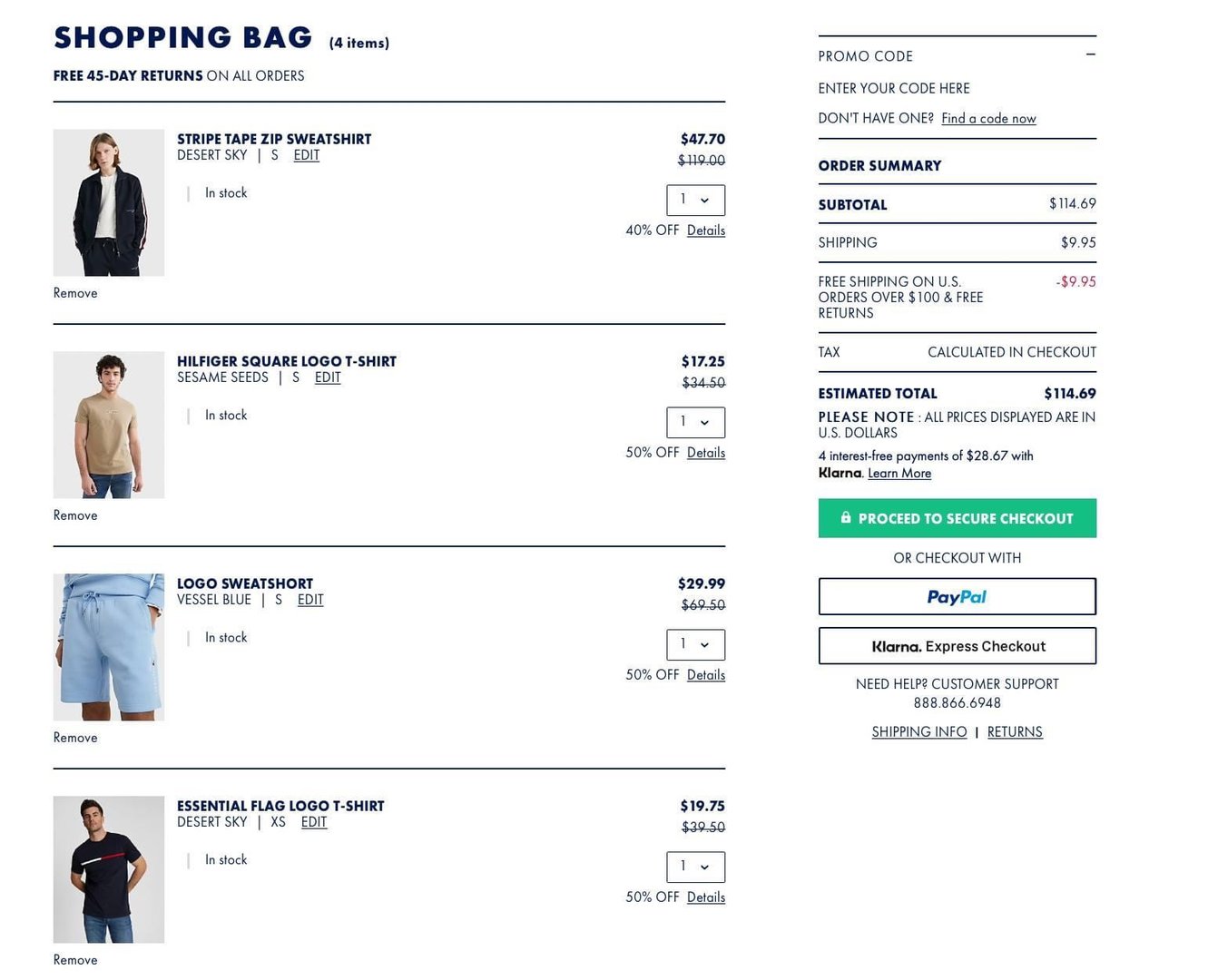Image resolution: width=1208 pixels, height=980 pixels.
Task: Choose Klarna Express Checkout
Action: coord(957,646)
